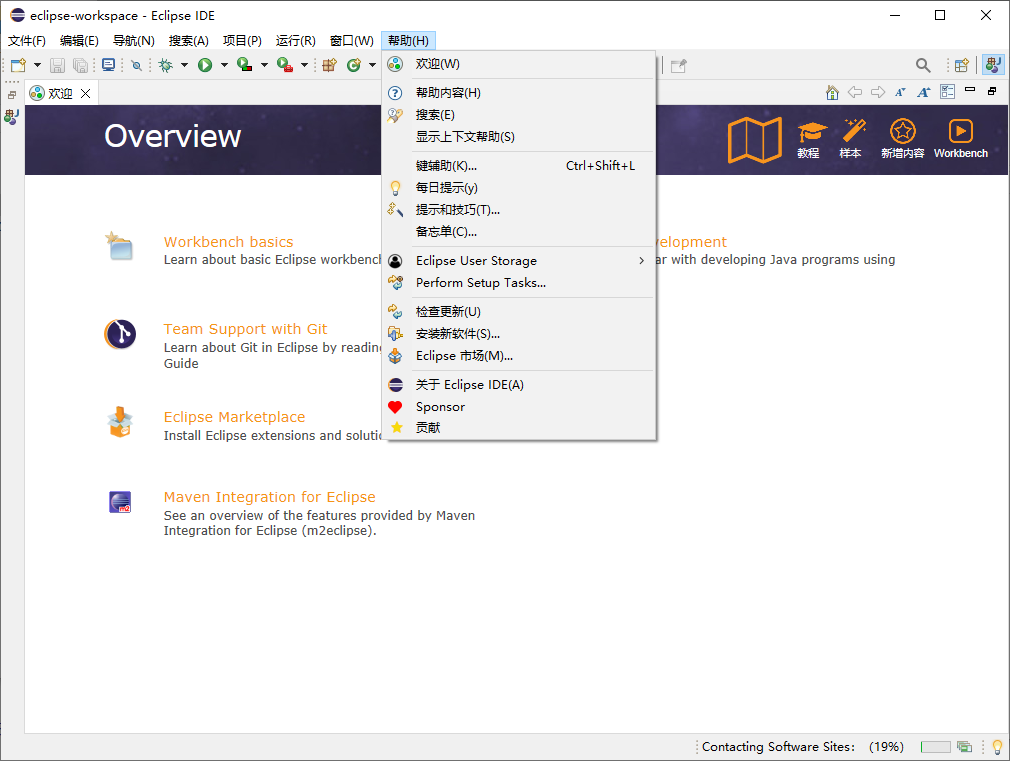1010x761 pixels.
Task: Open the 导航(N) menu
Action: (133, 41)
